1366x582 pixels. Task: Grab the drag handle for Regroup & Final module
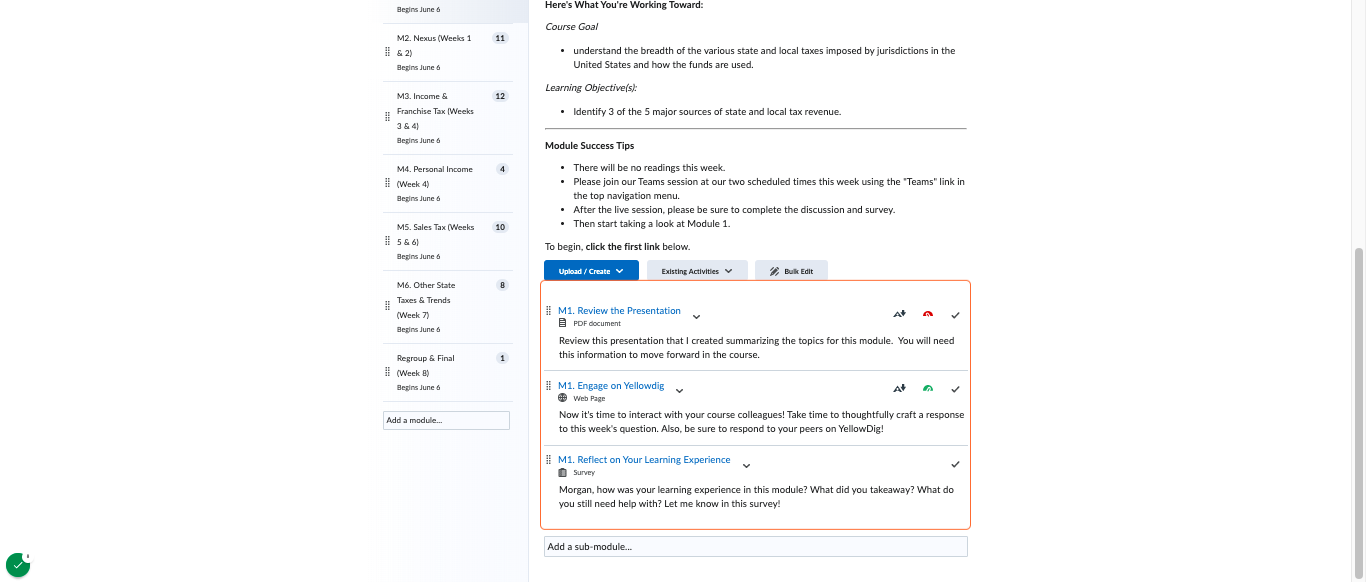(x=387, y=372)
